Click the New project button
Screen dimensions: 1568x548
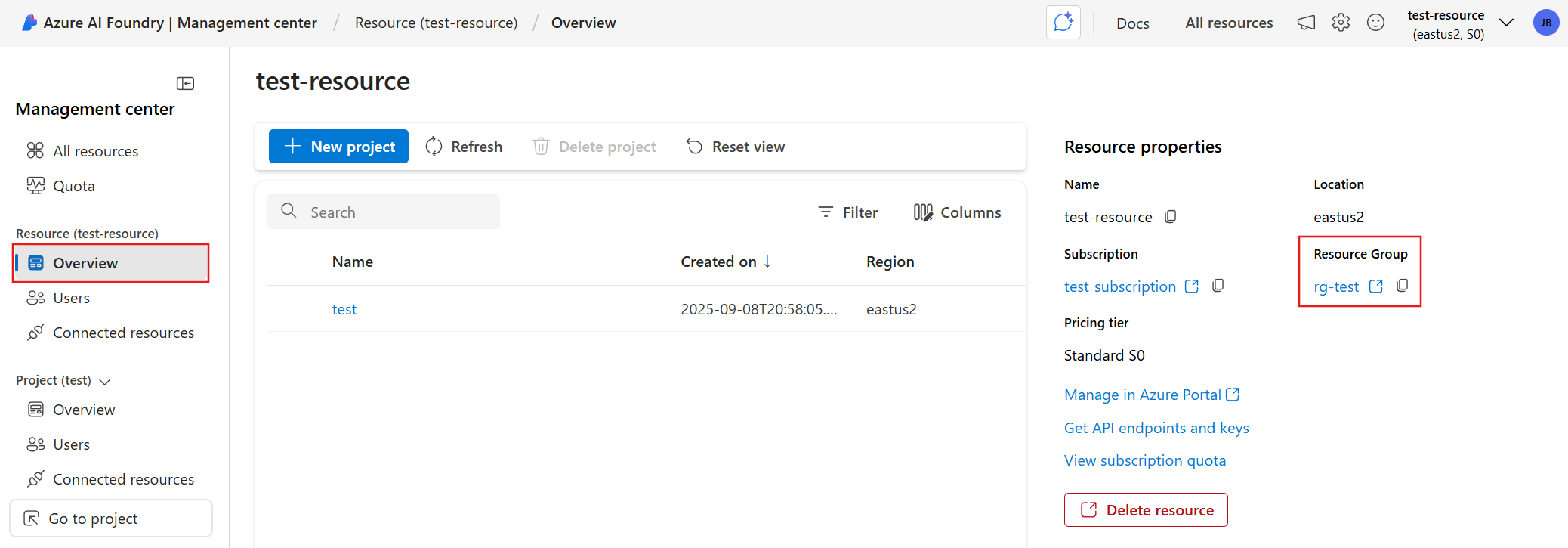tap(338, 147)
